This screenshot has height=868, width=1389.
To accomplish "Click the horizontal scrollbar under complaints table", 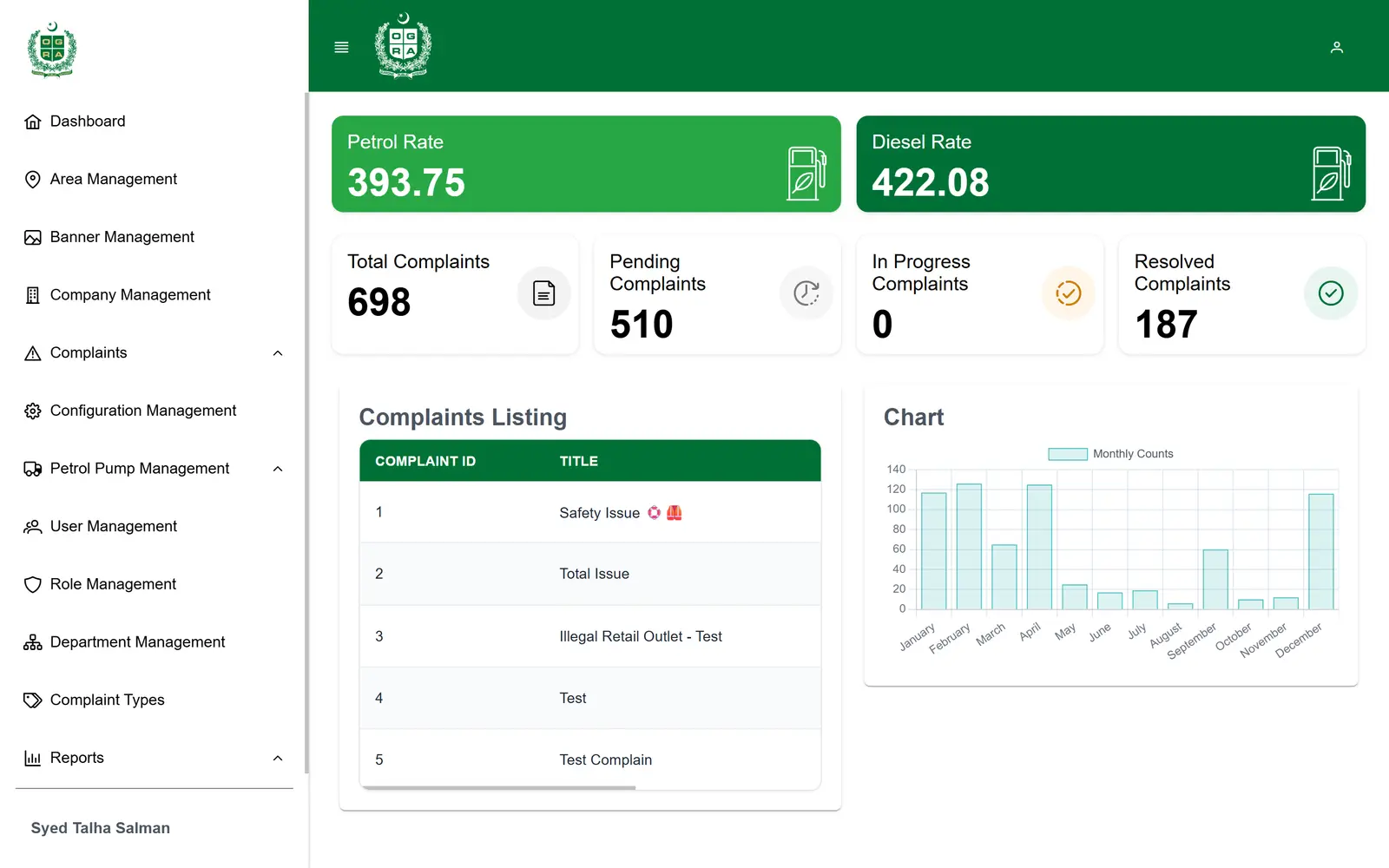I will tap(498, 788).
